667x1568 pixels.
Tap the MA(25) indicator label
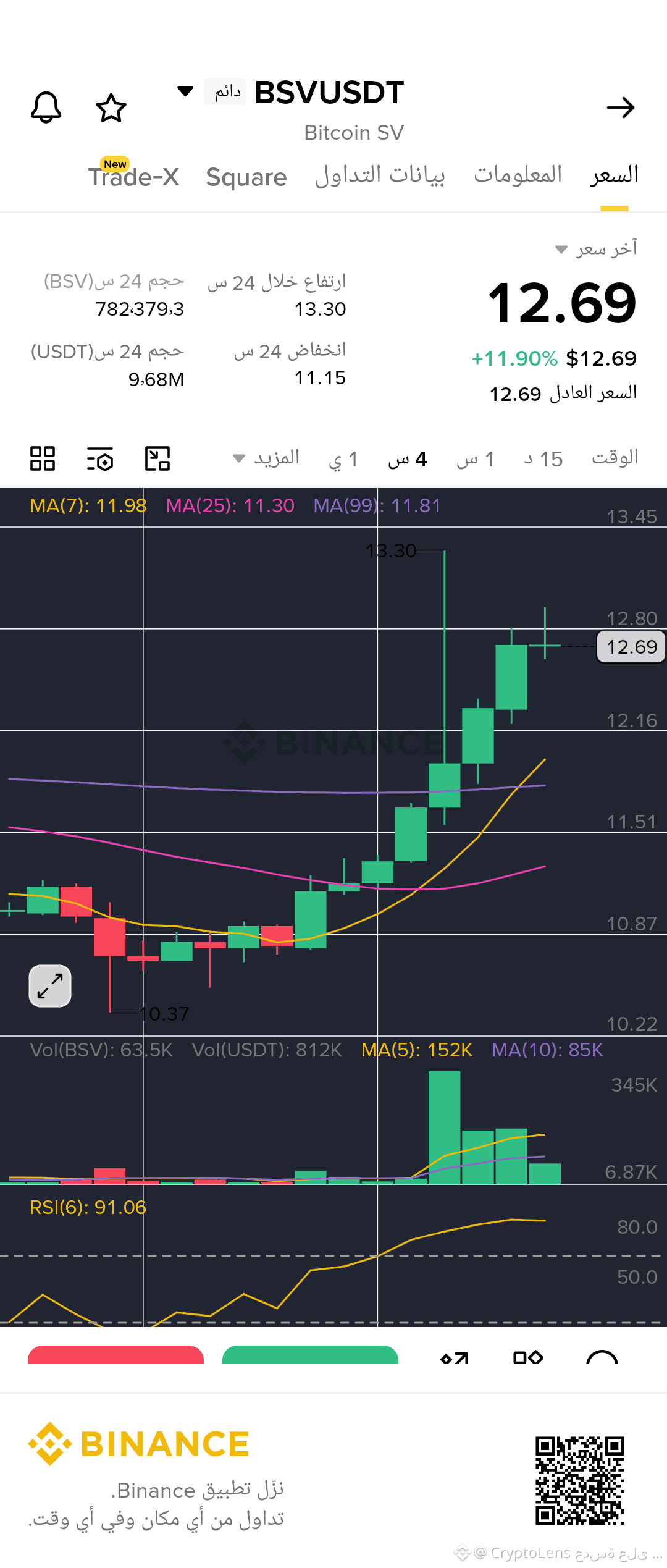point(230,505)
